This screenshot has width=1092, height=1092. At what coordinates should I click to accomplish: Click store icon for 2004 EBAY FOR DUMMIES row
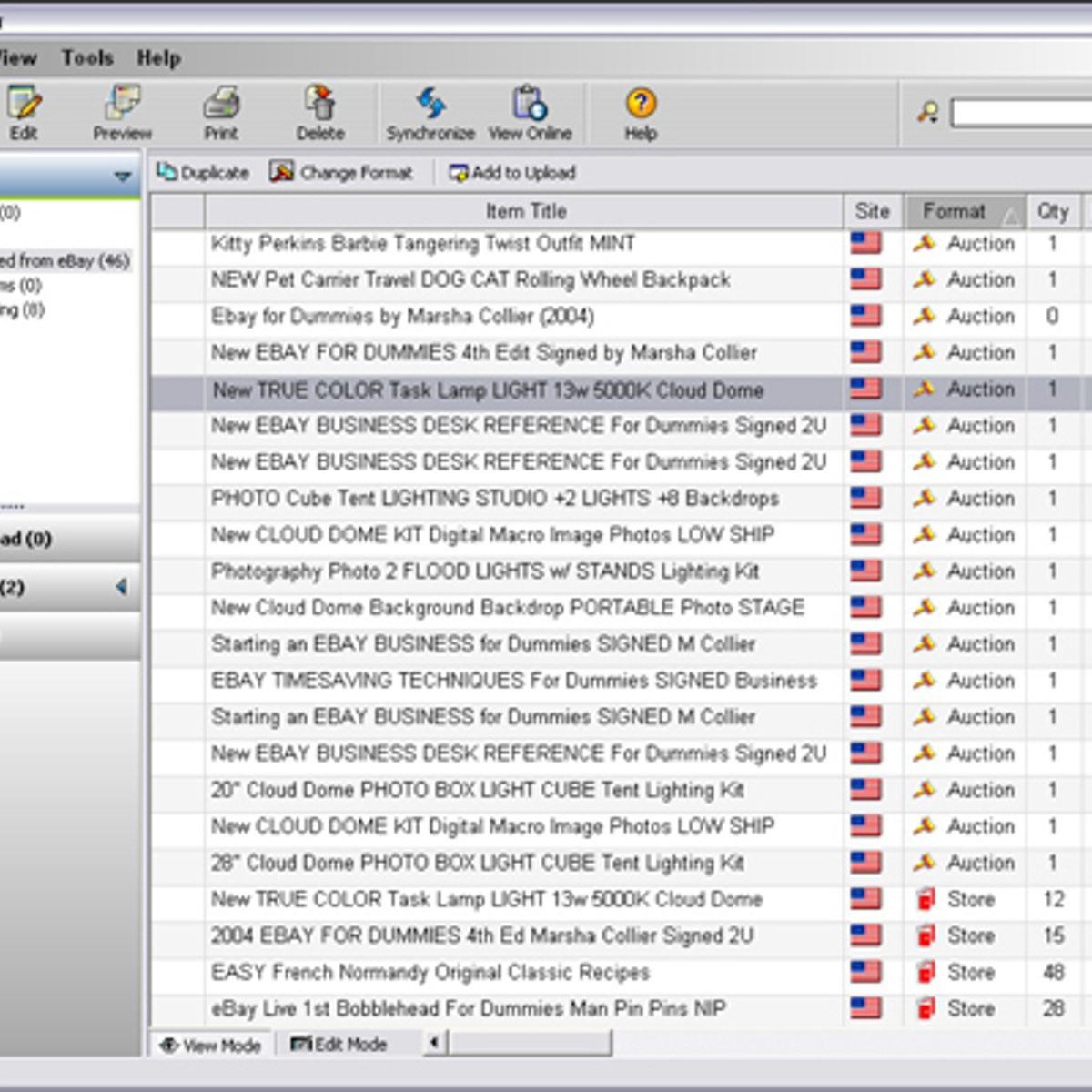(x=925, y=935)
